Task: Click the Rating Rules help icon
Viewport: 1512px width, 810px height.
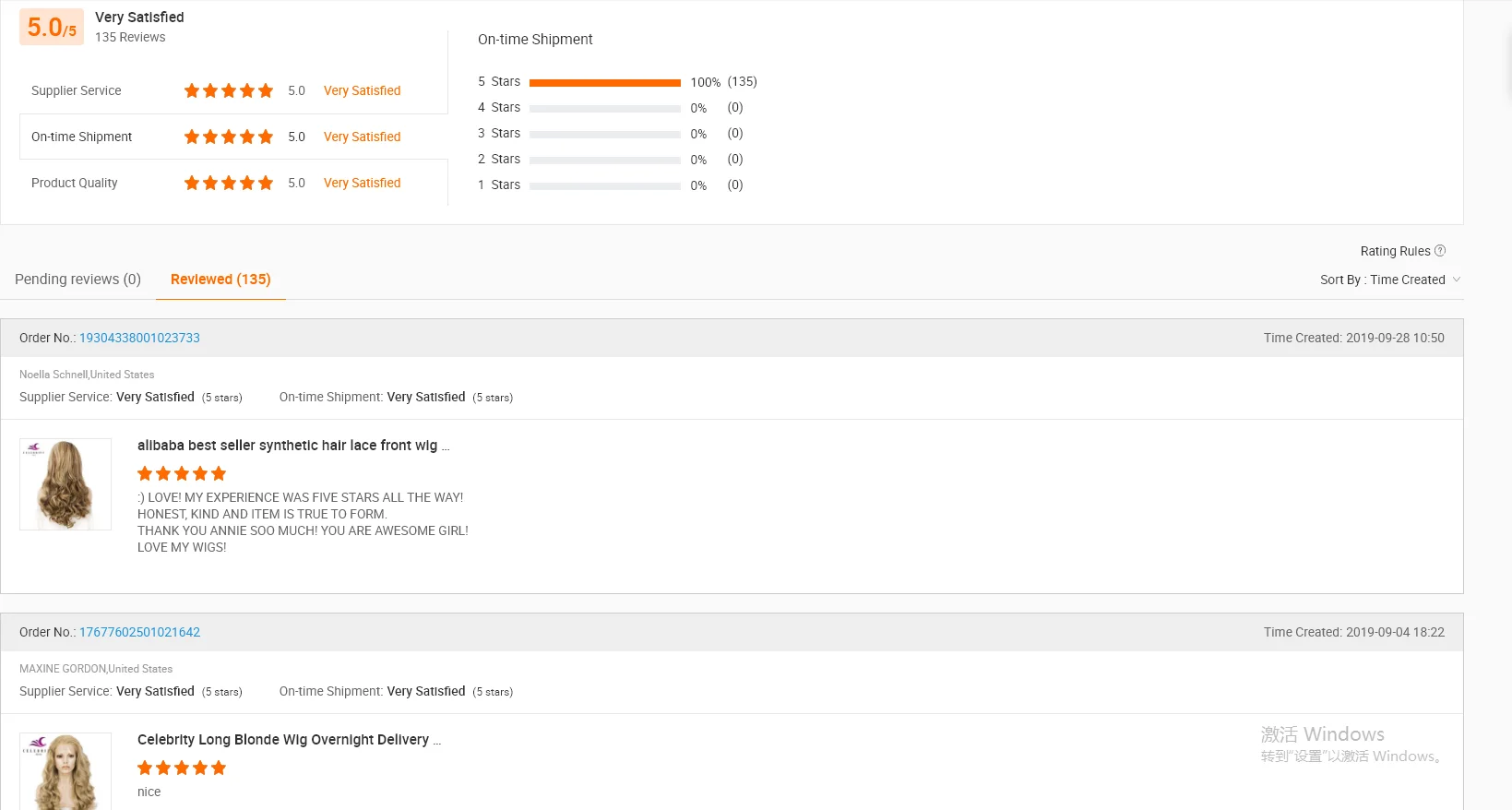Action: click(x=1440, y=251)
